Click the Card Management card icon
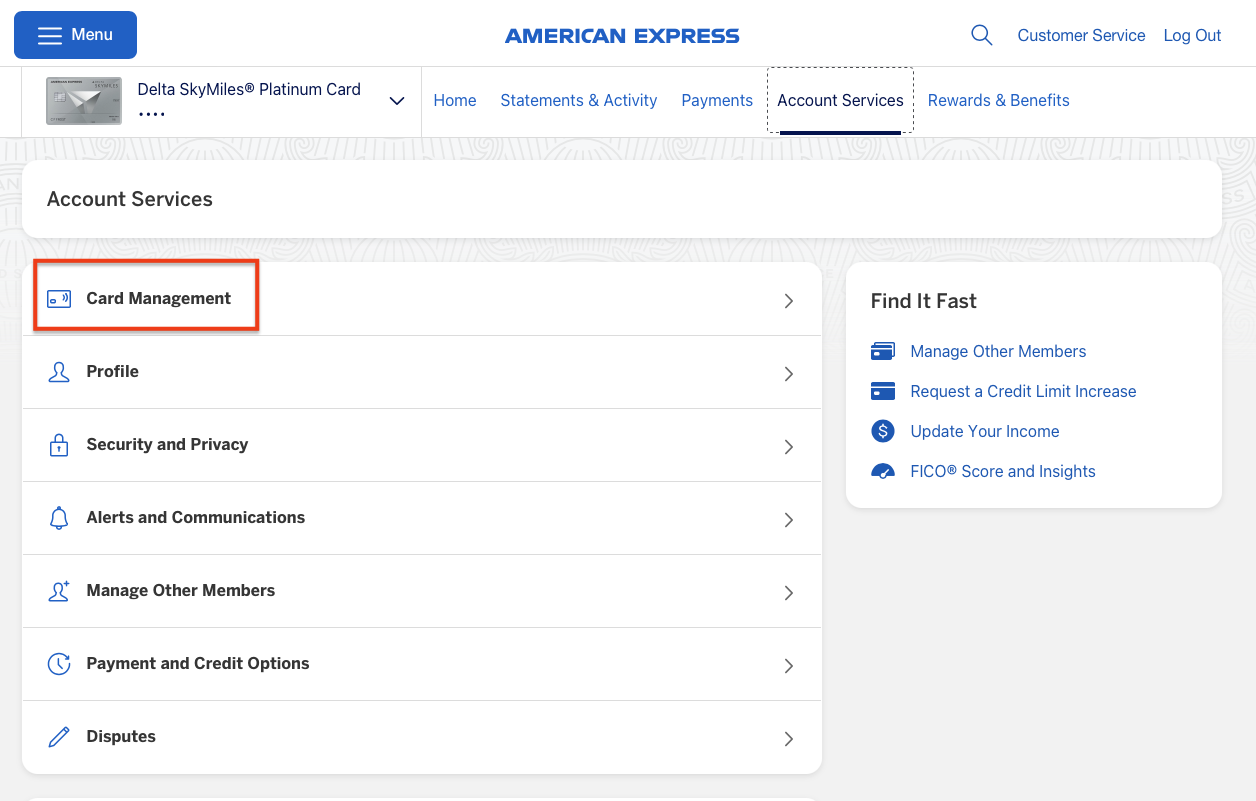 [59, 298]
